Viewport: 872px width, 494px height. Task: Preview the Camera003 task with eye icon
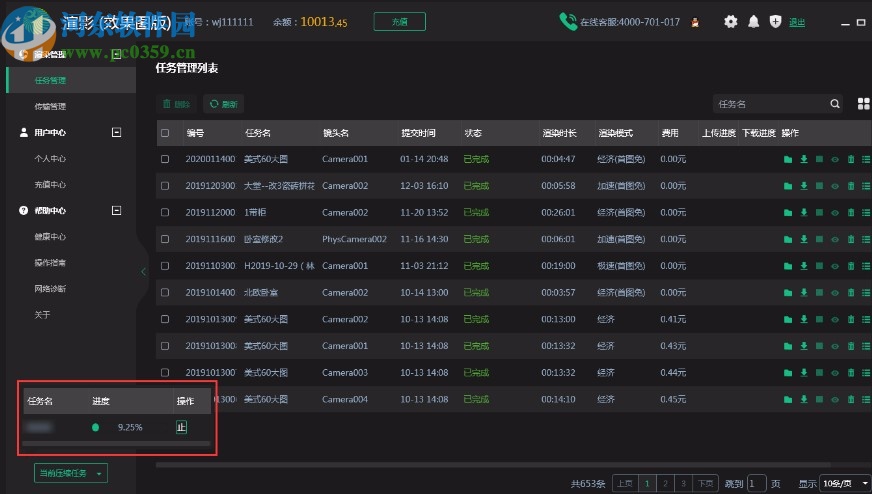[x=835, y=373]
